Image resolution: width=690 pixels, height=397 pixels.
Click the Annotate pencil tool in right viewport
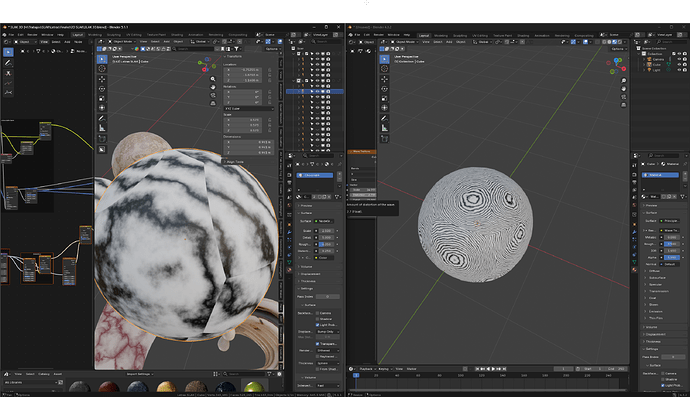385,118
